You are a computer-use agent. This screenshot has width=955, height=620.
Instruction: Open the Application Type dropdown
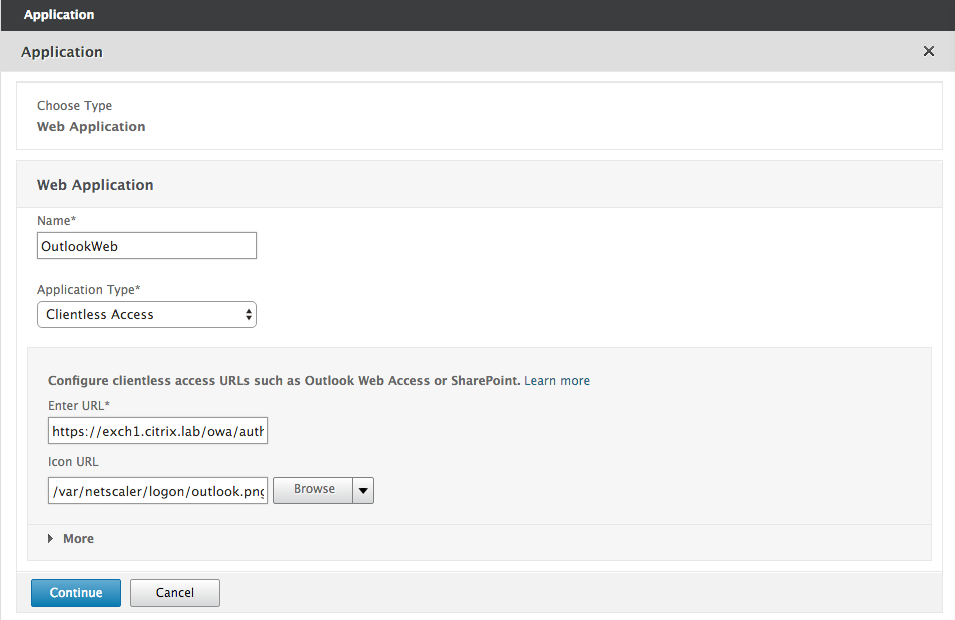coord(146,314)
